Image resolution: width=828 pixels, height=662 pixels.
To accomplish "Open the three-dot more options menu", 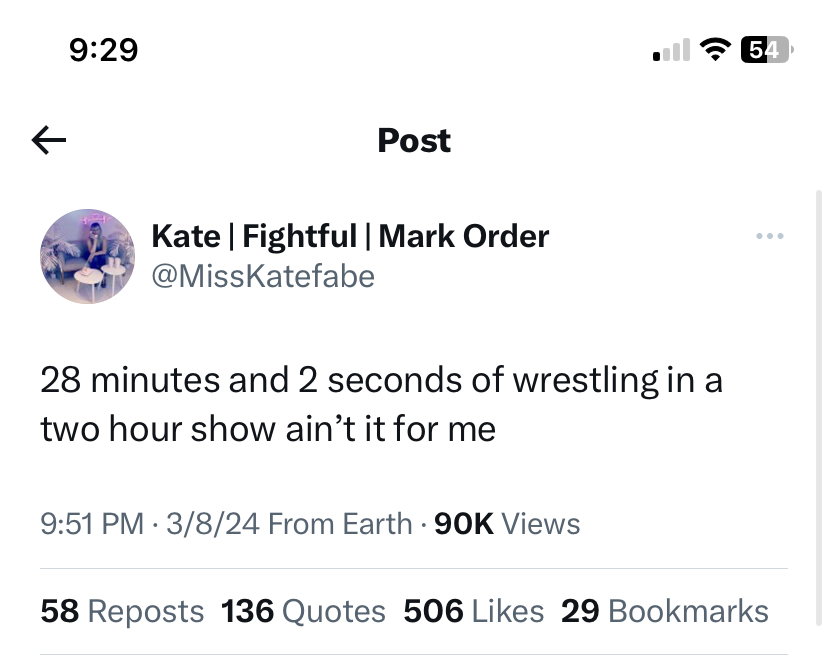I will [770, 236].
